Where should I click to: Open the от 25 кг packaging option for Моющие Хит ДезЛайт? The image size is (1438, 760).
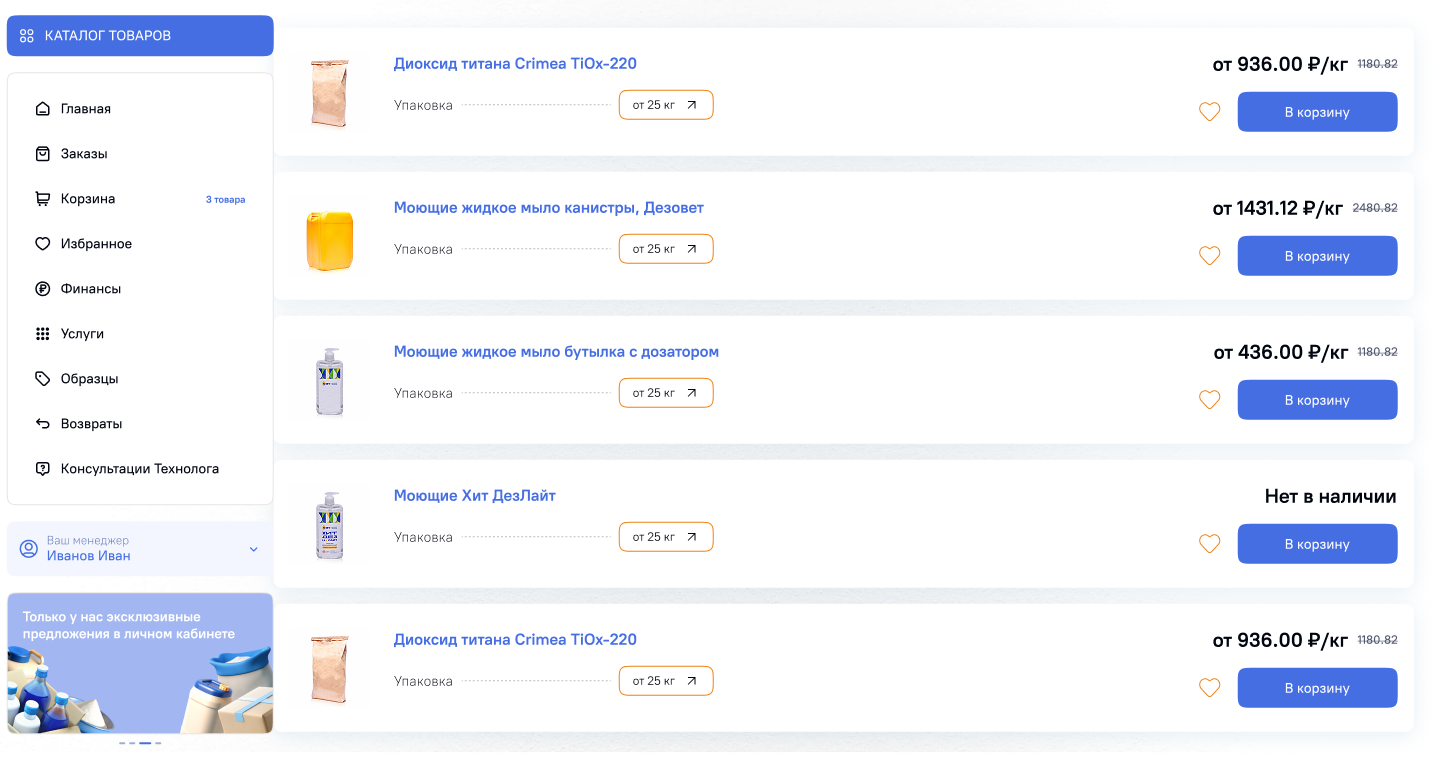tap(666, 537)
